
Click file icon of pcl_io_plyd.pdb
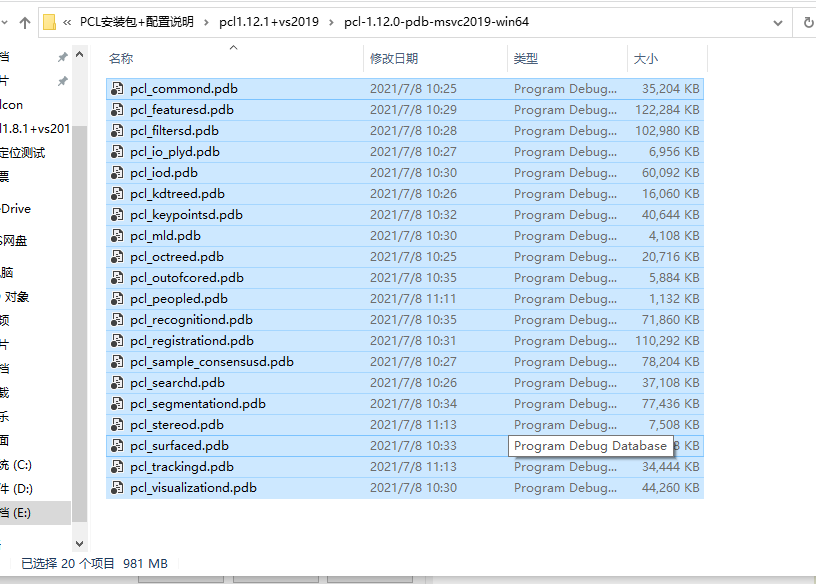[x=117, y=151]
